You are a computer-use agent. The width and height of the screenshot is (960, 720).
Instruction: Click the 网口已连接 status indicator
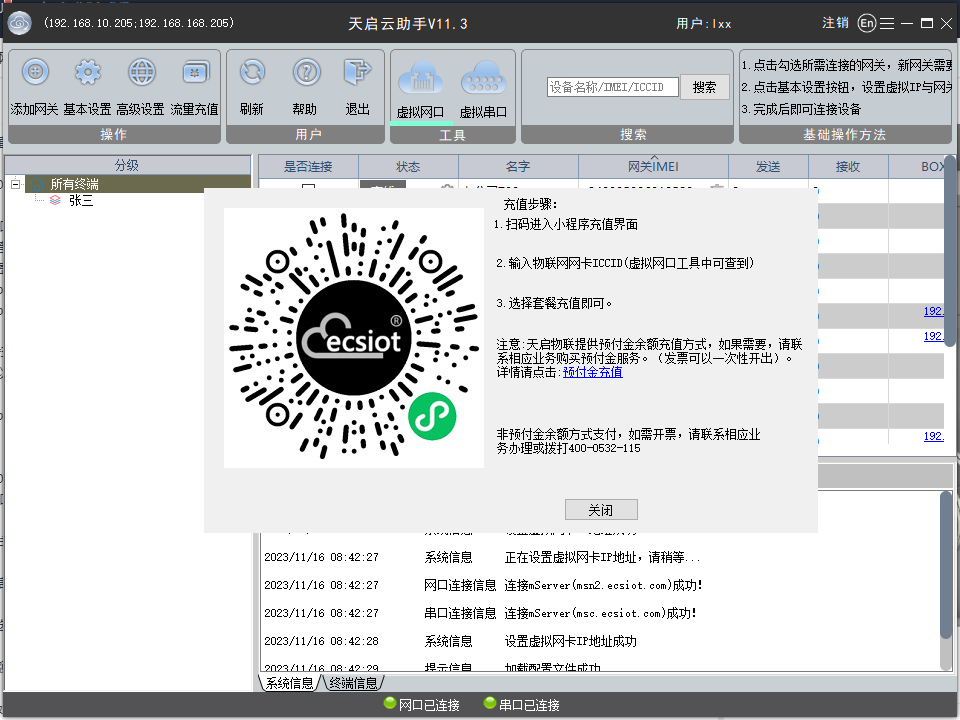click(422, 705)
